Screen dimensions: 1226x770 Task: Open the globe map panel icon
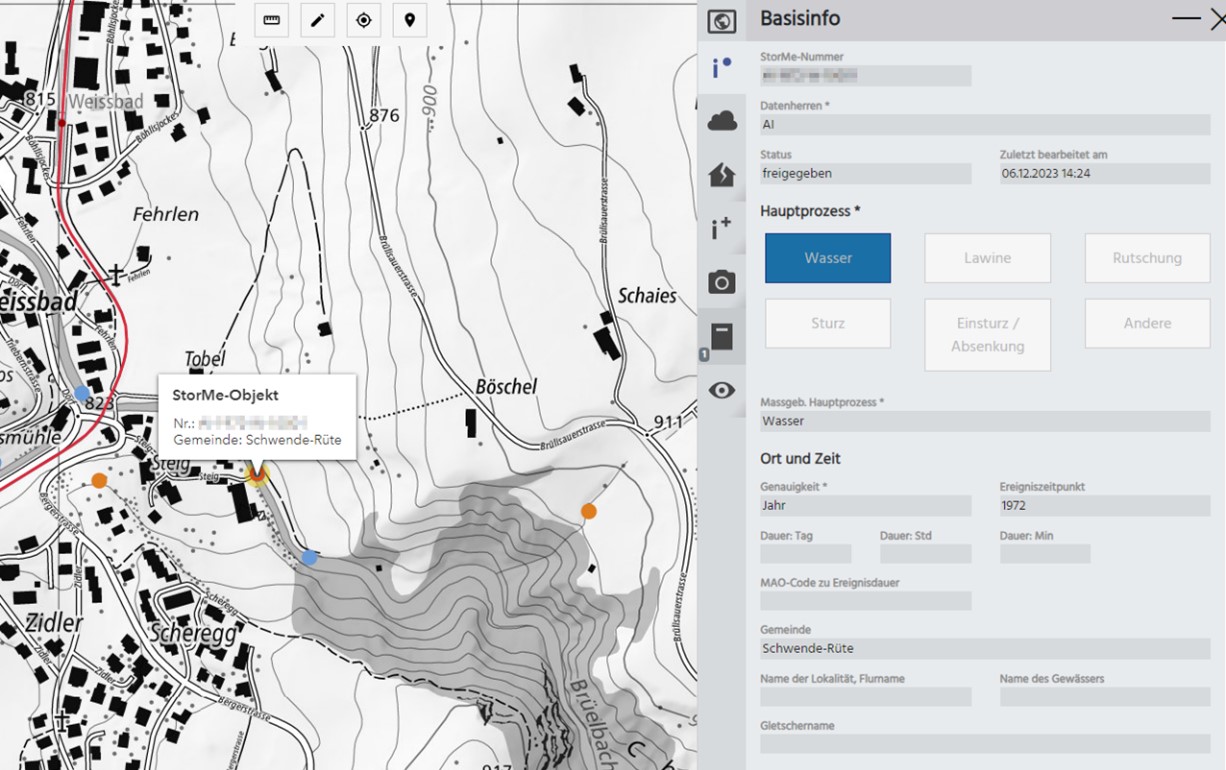722,21
